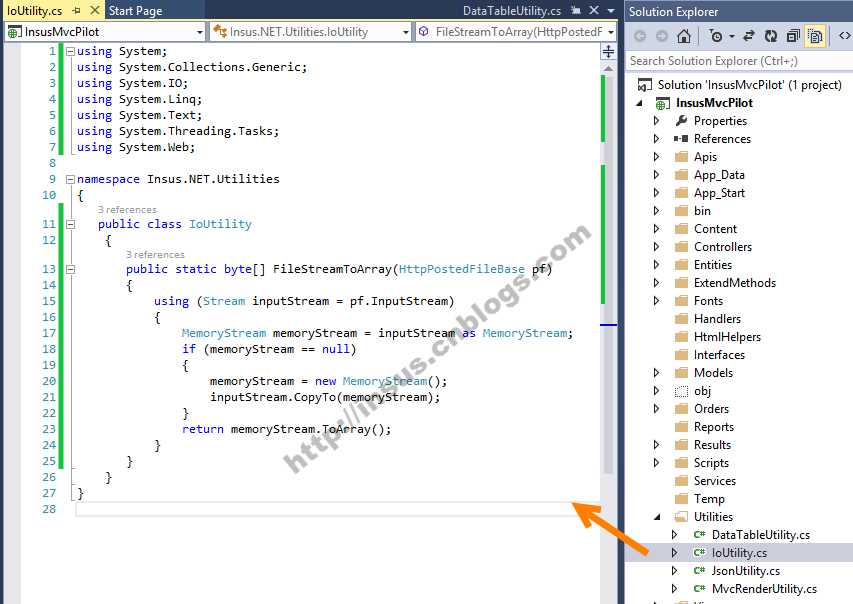
Task: Click the References node icon
Action: click(x=681, y=138)
